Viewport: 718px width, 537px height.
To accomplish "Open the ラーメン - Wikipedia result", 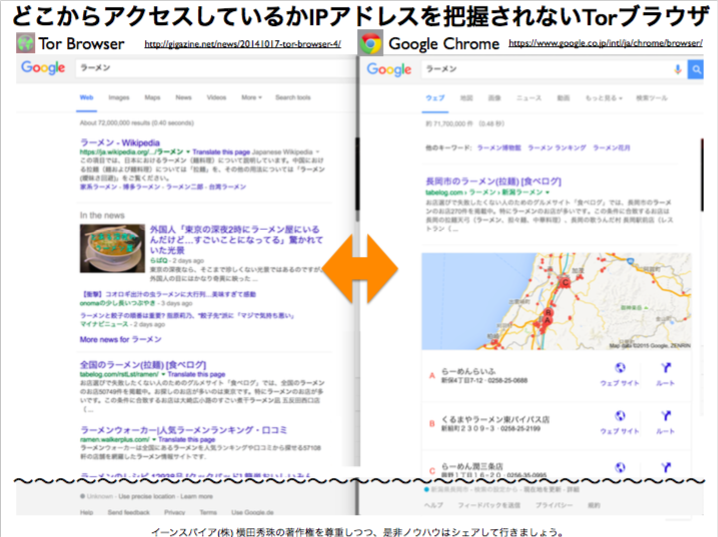I will pos(120,142).
